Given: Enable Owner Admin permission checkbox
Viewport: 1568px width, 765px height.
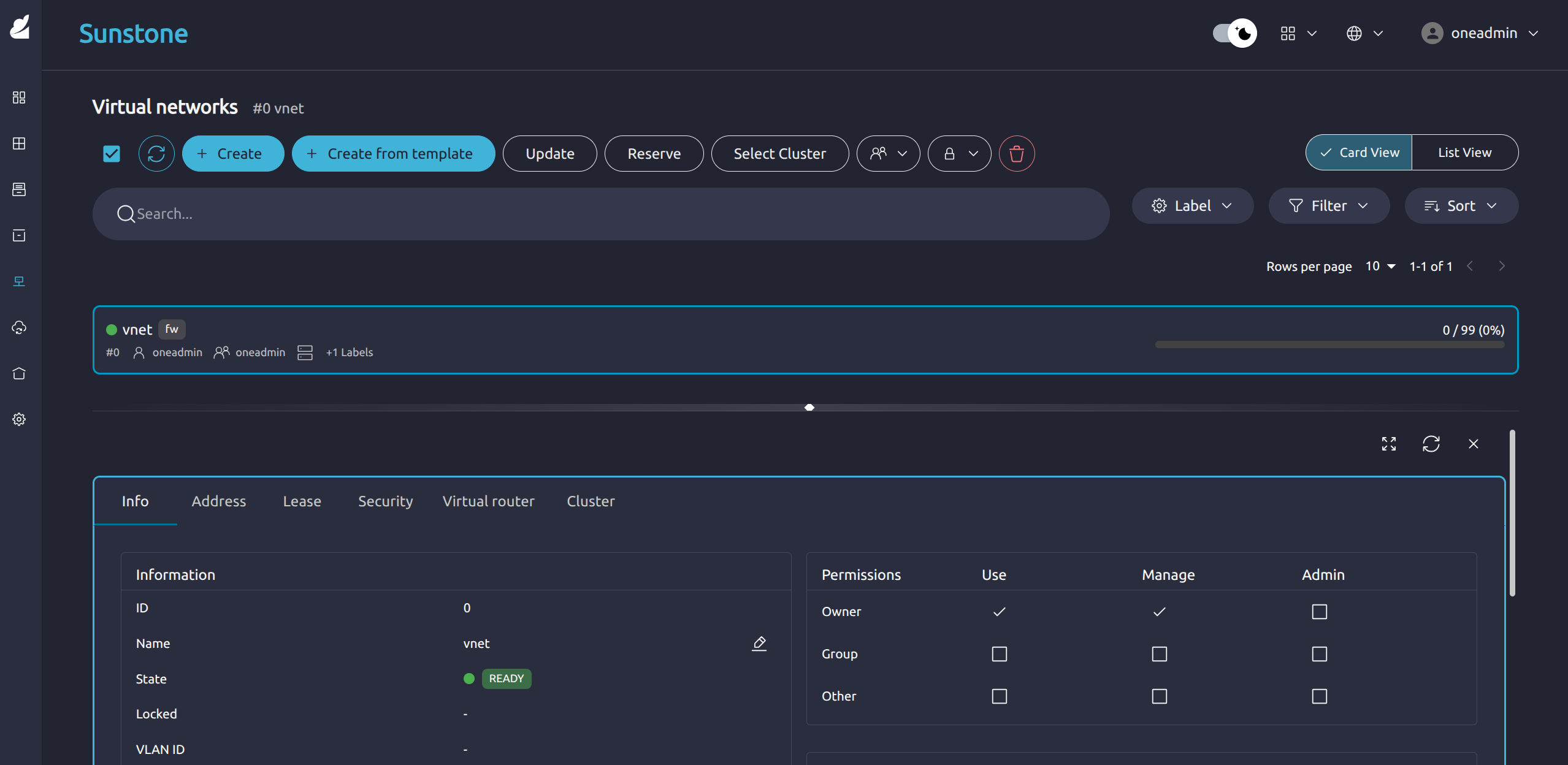Looking at the screenshot, I should tap(1319, 612).
